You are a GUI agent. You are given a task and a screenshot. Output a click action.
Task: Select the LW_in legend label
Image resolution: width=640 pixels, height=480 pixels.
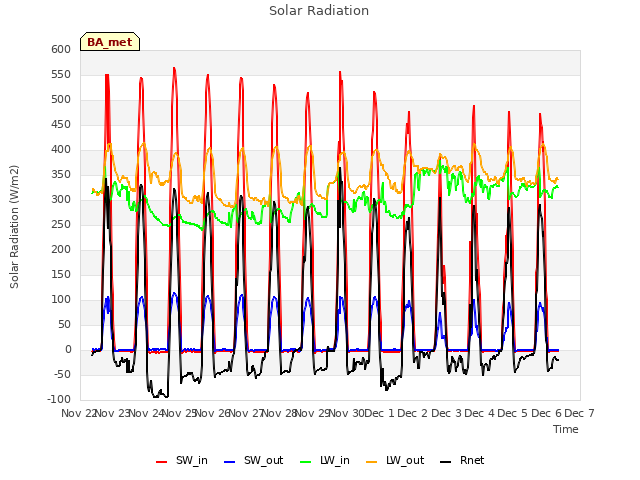335,460
